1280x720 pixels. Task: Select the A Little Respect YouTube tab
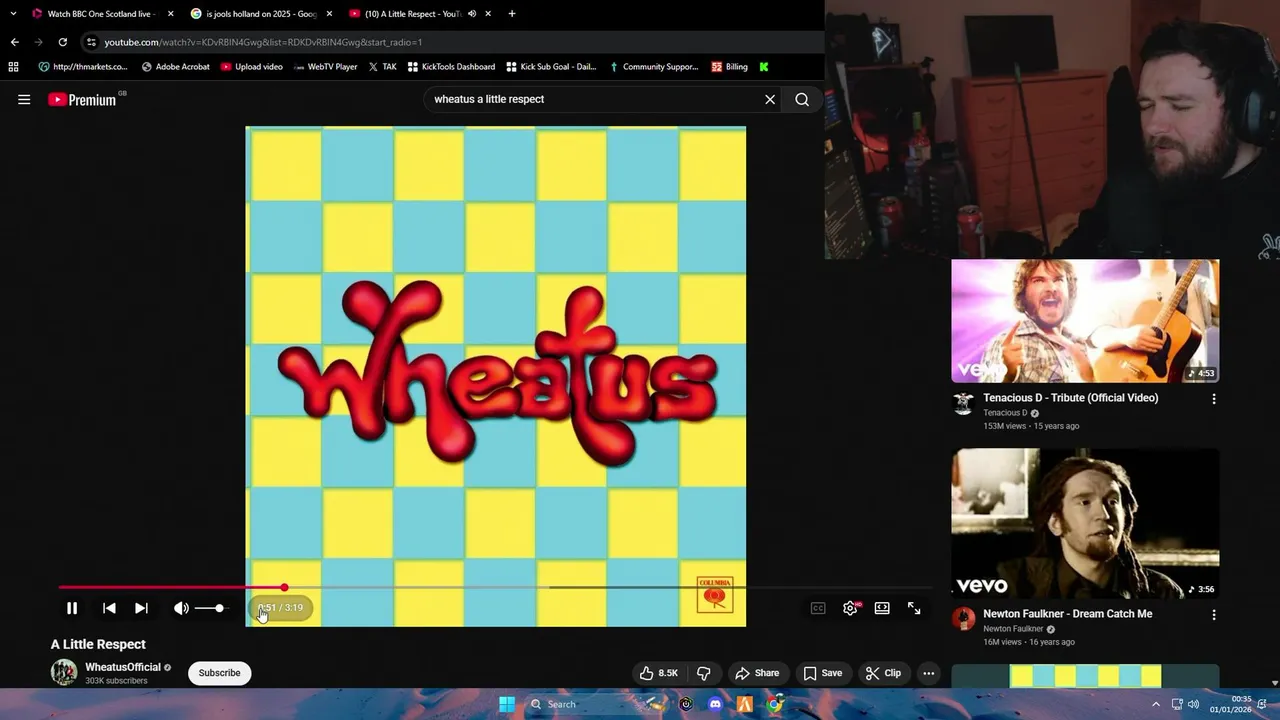[x=410, y=14]
